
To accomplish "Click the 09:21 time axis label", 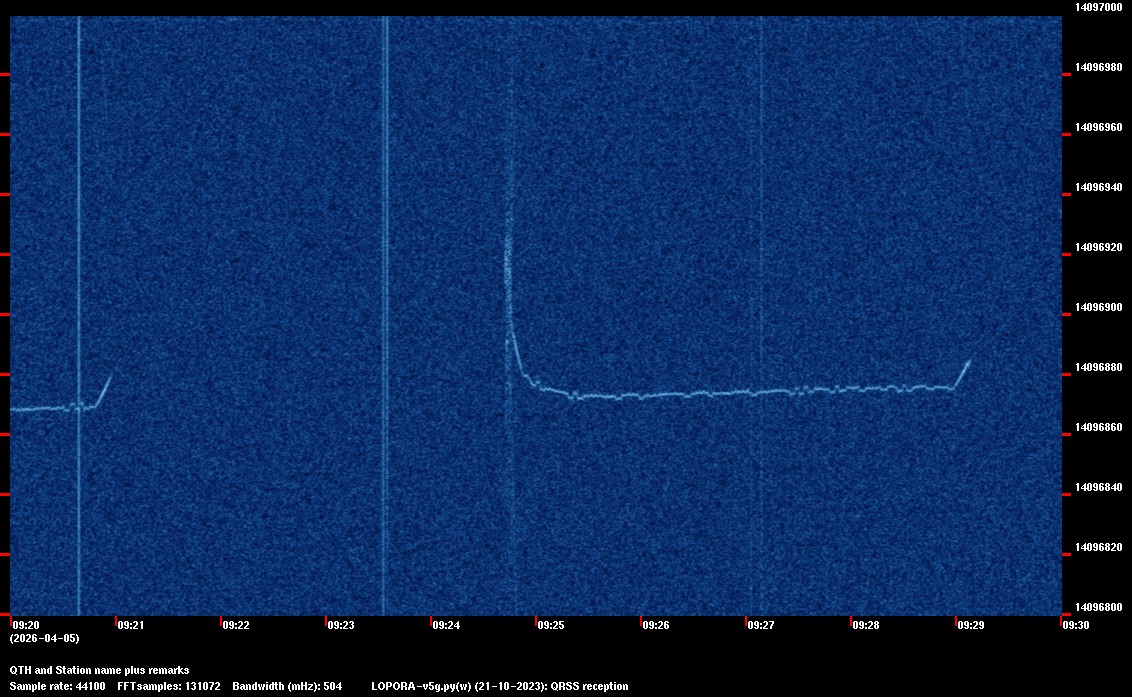I will tap(131, 625).
